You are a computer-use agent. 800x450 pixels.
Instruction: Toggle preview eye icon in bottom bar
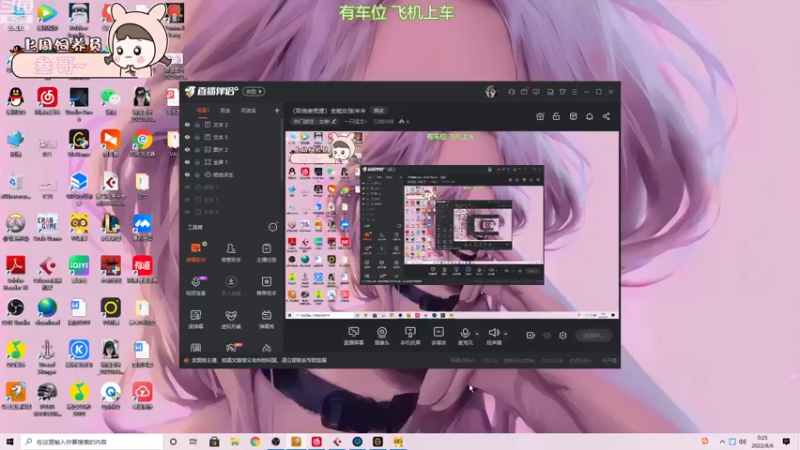coord(547,335)
